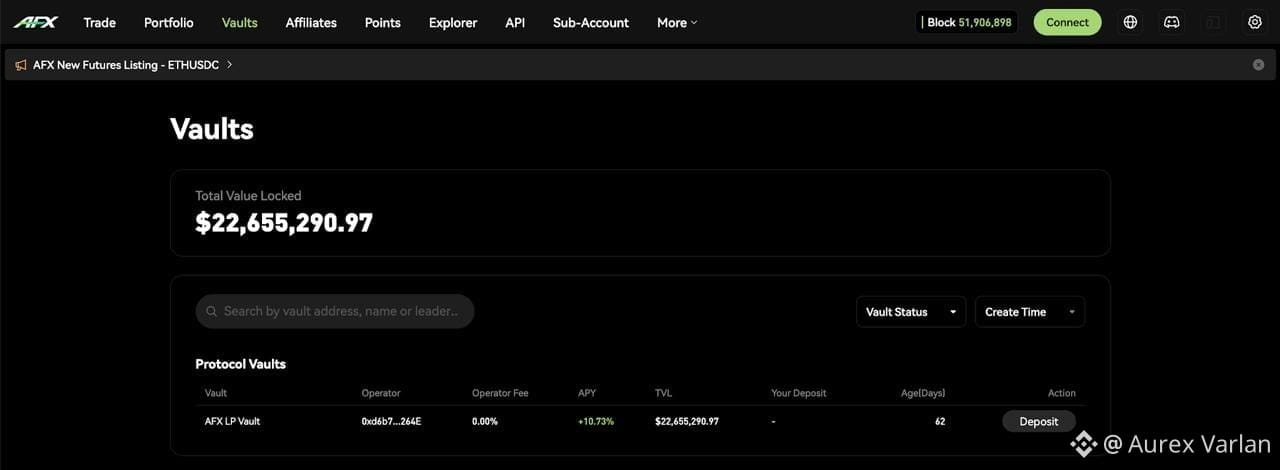Open the Discord icon link

(x=1172, y=22)
